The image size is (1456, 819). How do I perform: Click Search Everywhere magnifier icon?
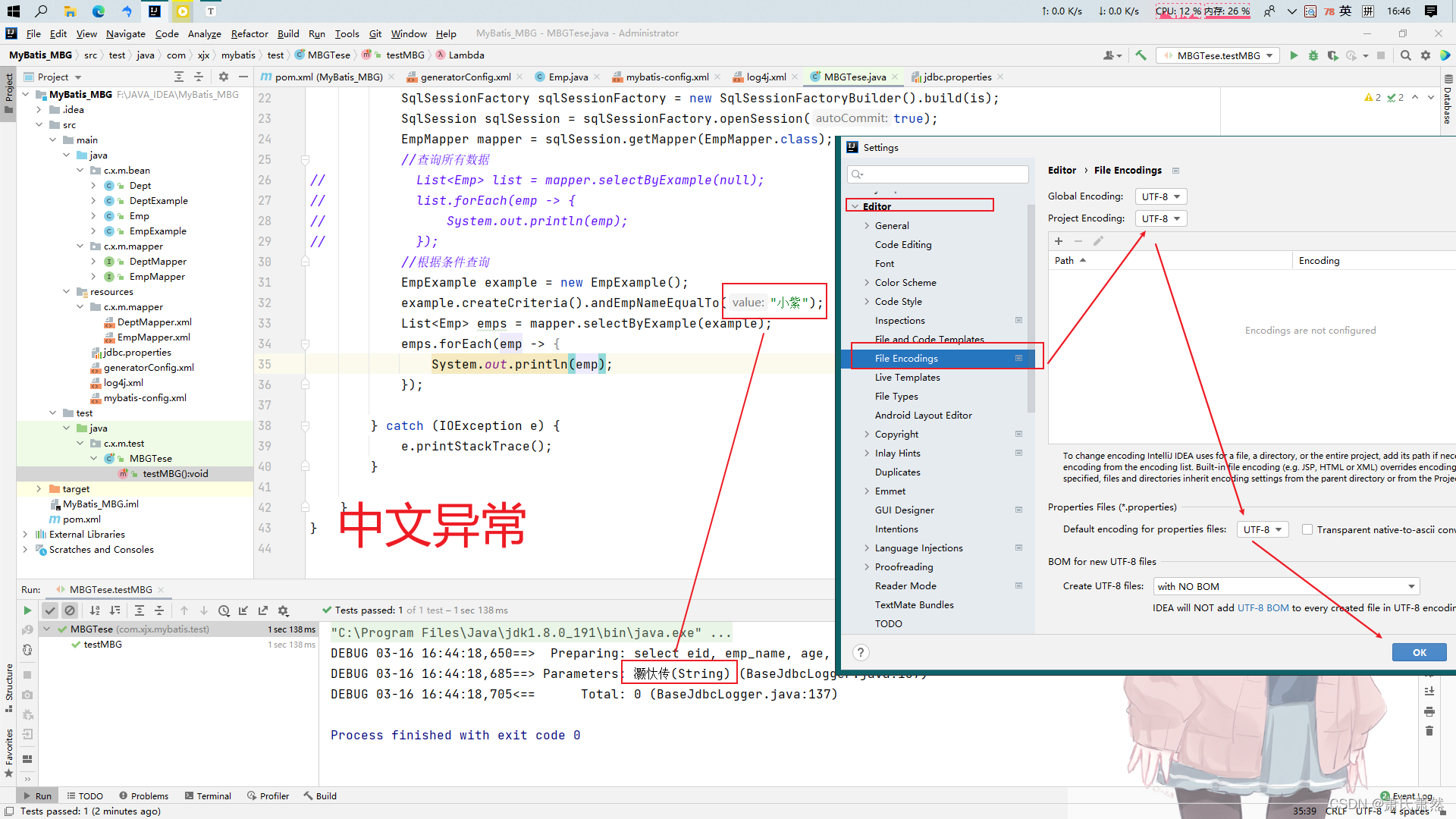pyautogui.click(x=1405, y=55)
